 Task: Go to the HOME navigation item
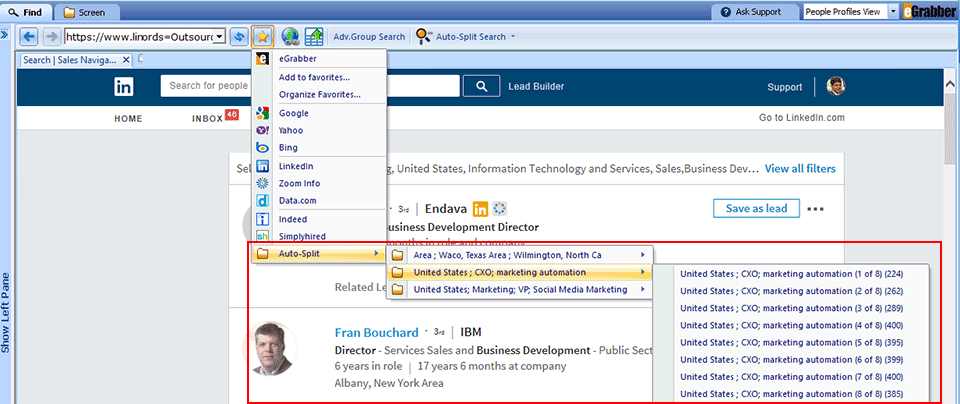[x=128, y=119]
